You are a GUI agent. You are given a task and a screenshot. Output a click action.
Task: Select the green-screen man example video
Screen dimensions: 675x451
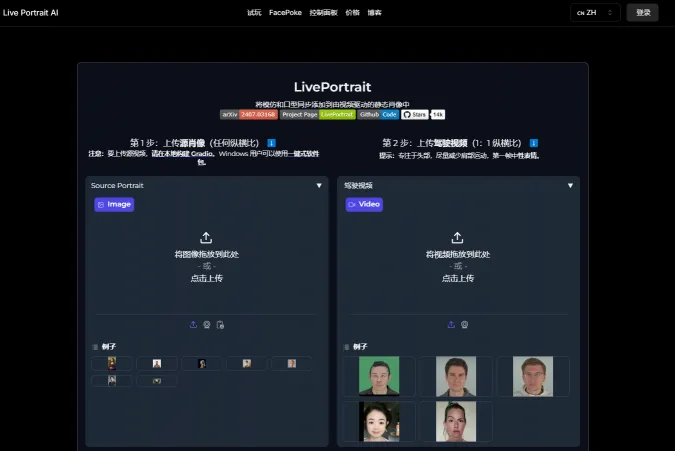(379, 376)
